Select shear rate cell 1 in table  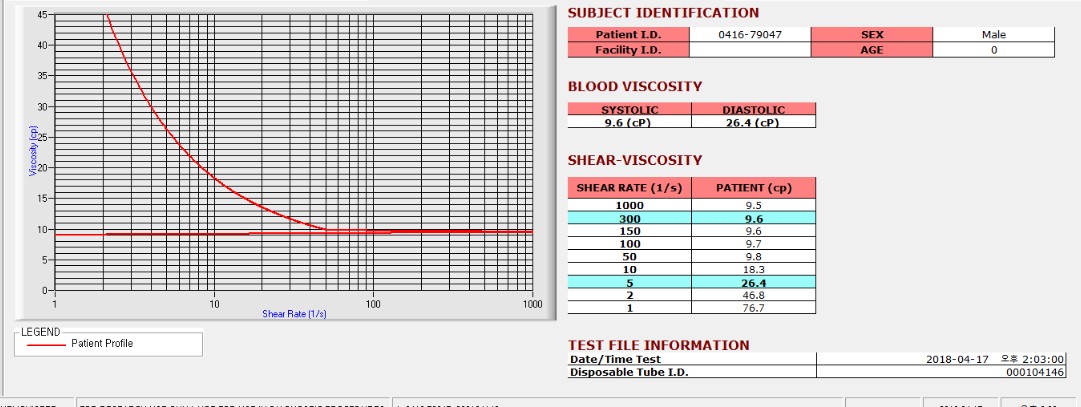pos(629,308)
